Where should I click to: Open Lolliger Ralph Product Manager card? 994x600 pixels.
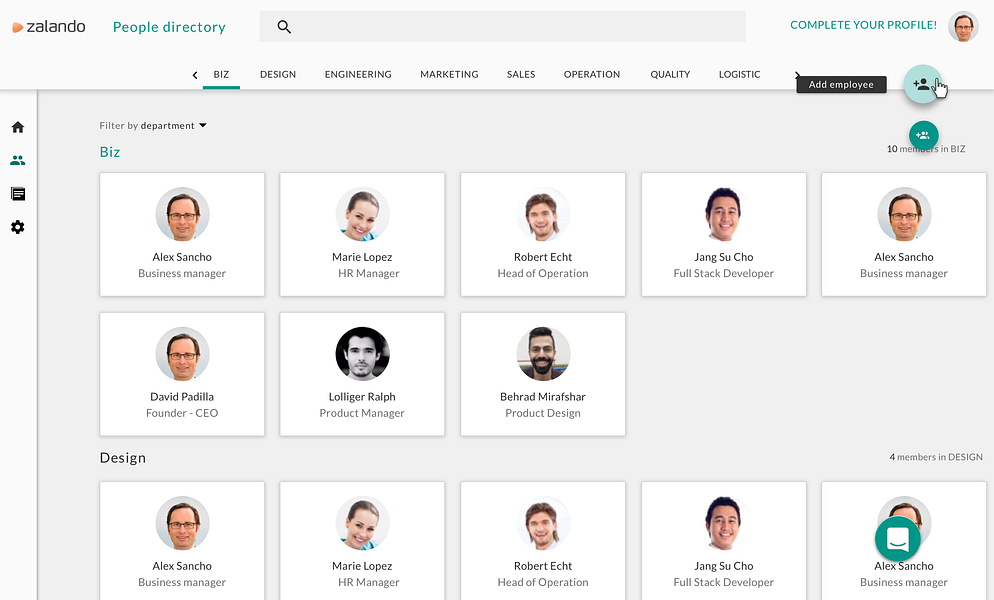point(362,374)
